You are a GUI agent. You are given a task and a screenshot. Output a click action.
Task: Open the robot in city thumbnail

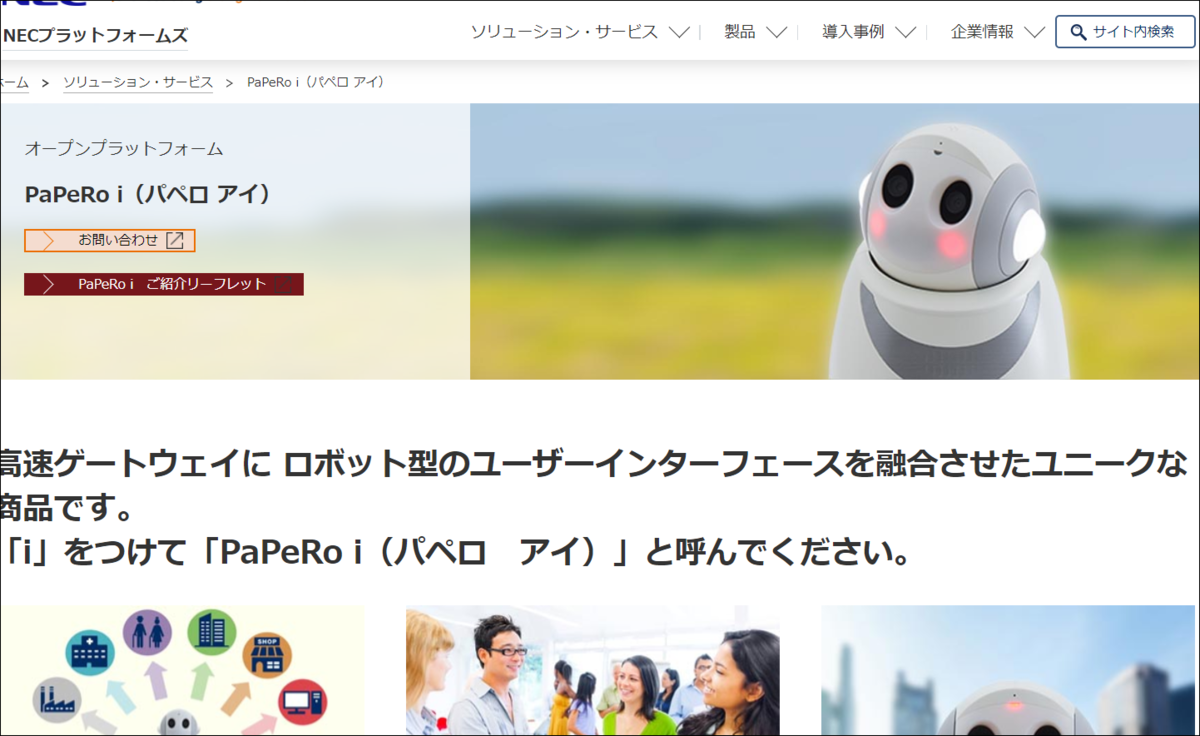(1010, 670)
